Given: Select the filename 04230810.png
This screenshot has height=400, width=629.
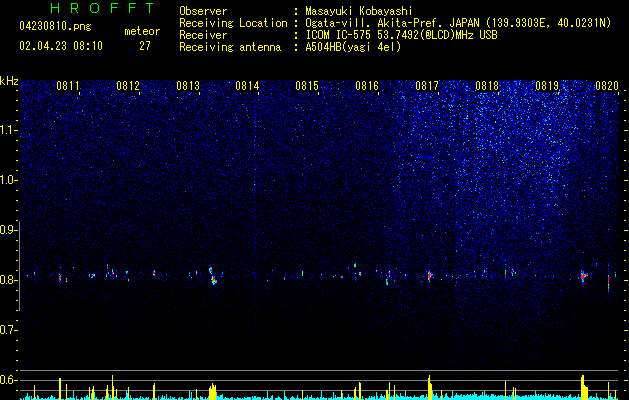Looking at the screenshot, I should (x=55, y=26).
